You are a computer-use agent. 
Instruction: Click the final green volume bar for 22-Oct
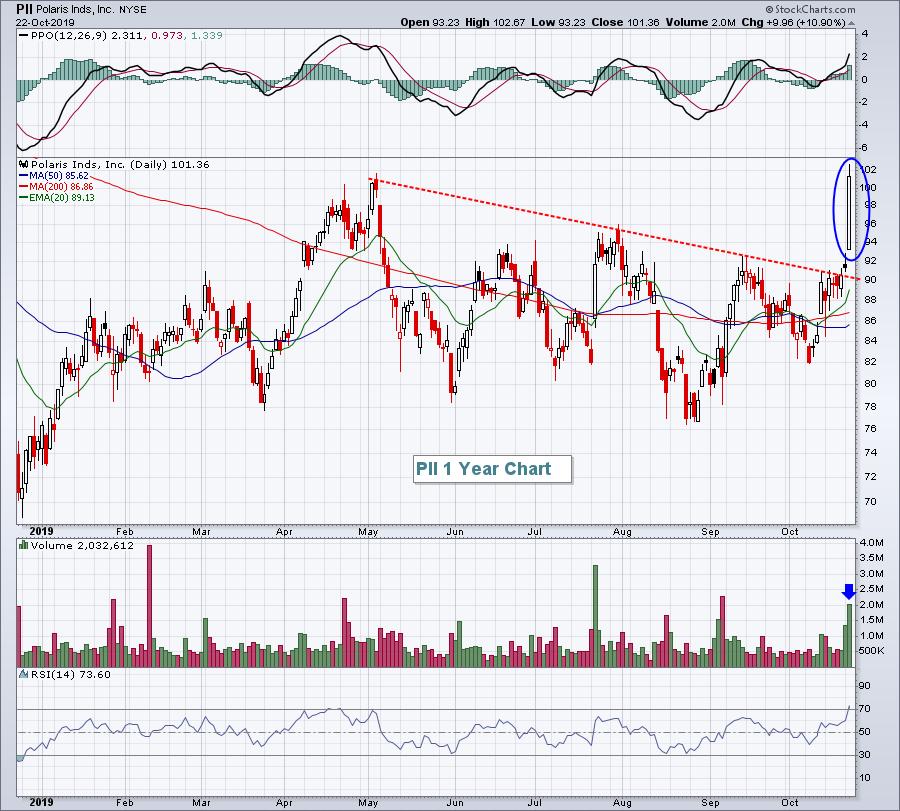coord(849,635)
